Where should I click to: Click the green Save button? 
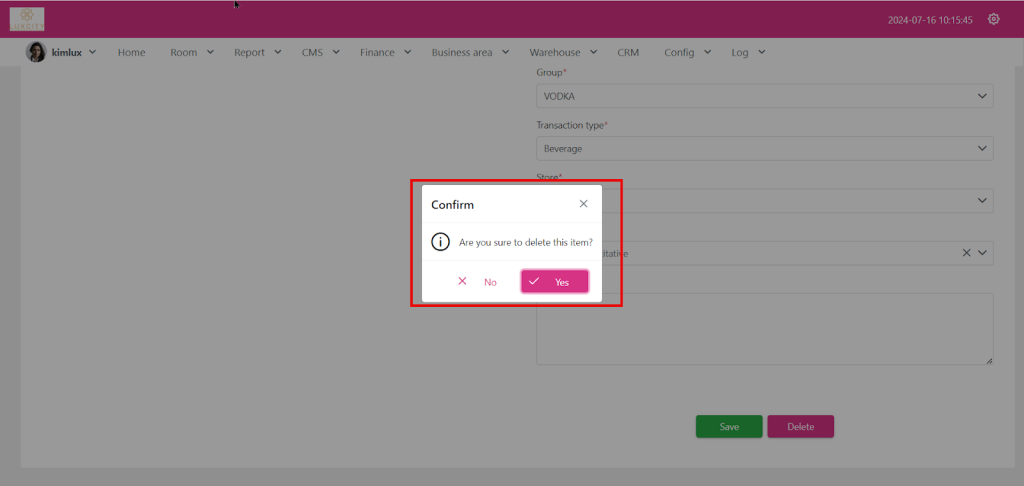(x=729, y=427)
